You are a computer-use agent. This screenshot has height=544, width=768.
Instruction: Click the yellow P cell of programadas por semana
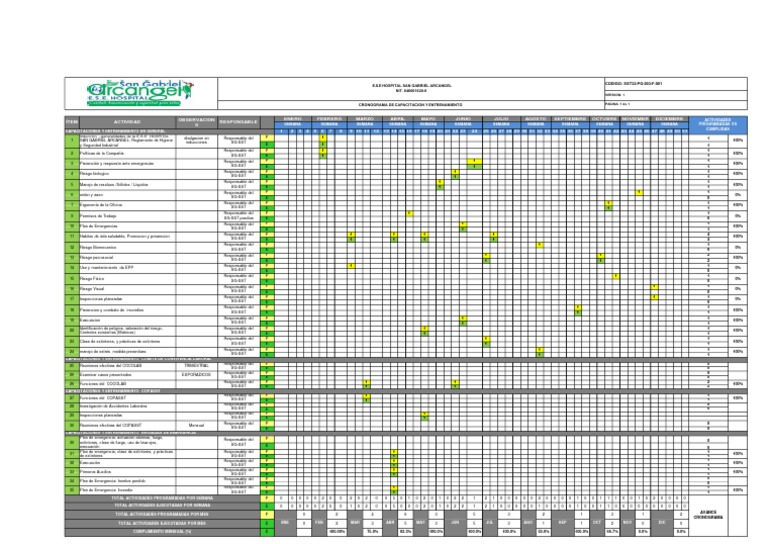pyautogui.click(x=267, y=498)
